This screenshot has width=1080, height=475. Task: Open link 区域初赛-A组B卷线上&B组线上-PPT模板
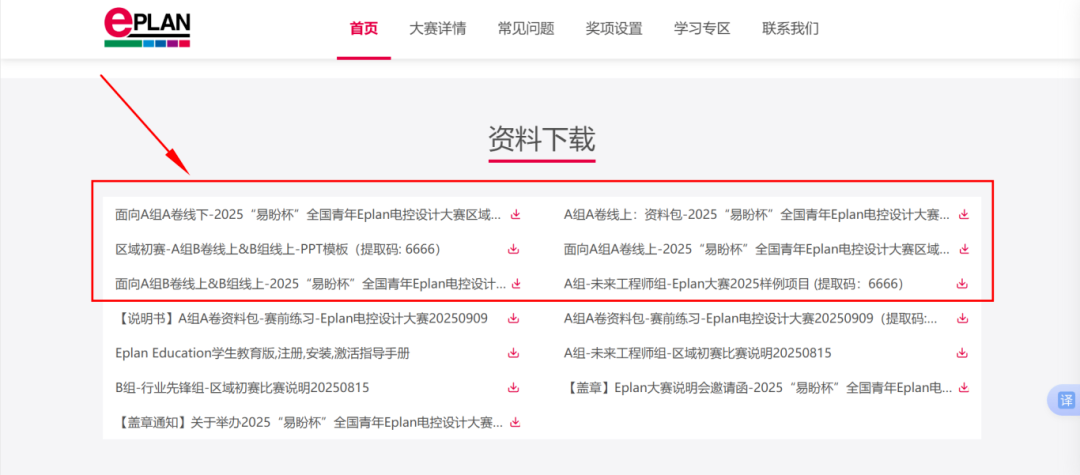277,249
